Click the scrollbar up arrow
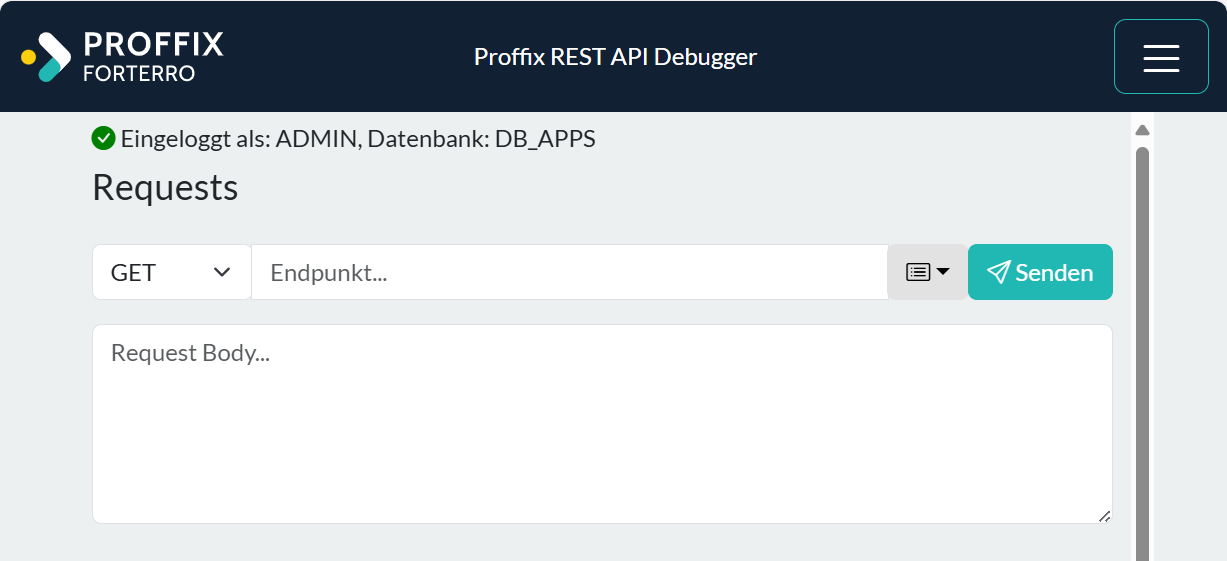Screen dimensions: 1227x561 1142,130
